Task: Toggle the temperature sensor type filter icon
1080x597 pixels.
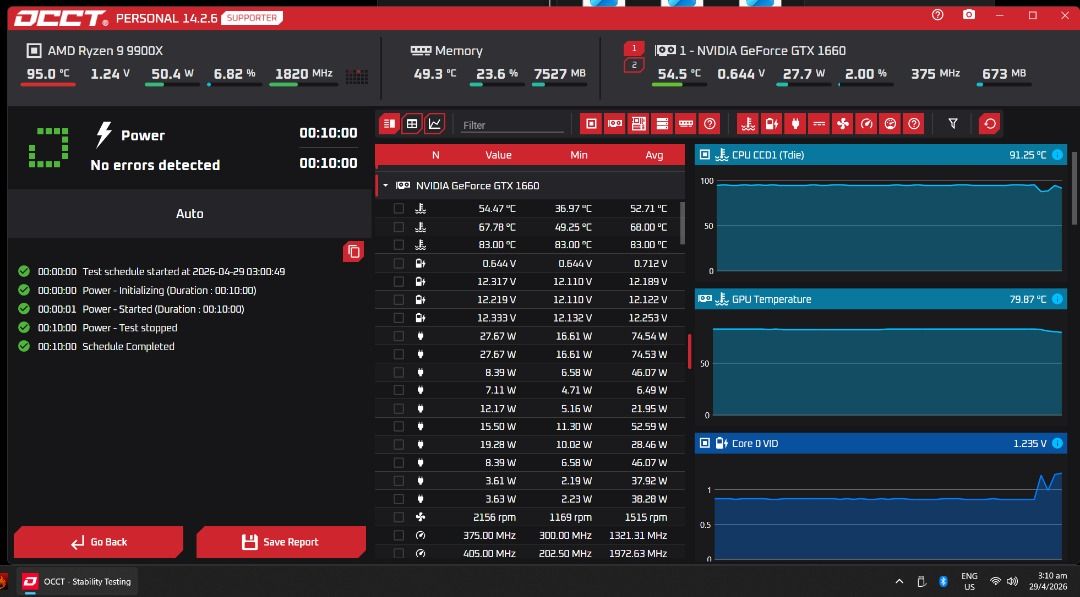Action: pos(747,124)
